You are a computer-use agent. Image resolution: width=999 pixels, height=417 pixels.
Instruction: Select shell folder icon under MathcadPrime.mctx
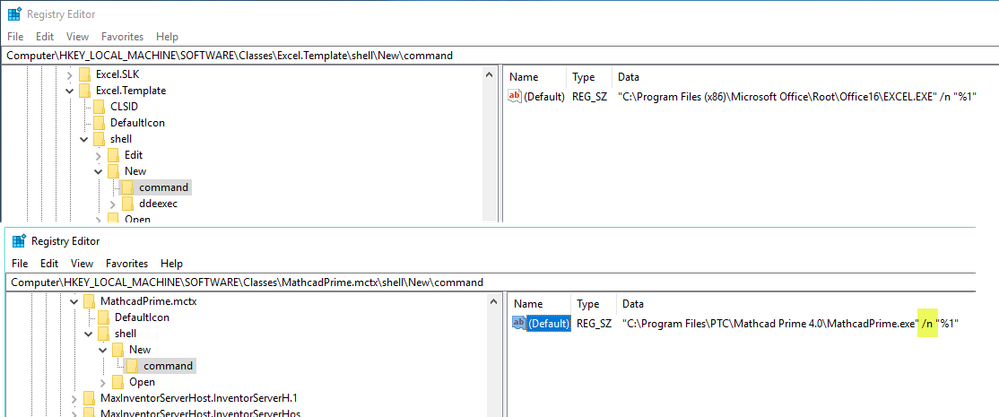(103, 334)
